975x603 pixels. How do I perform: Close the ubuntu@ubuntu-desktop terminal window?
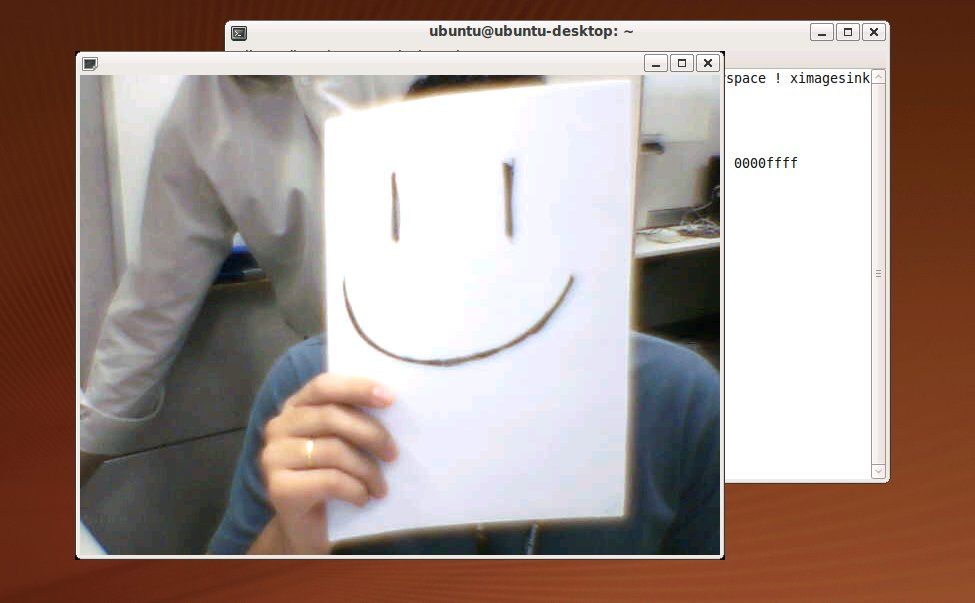click(874, 32)
